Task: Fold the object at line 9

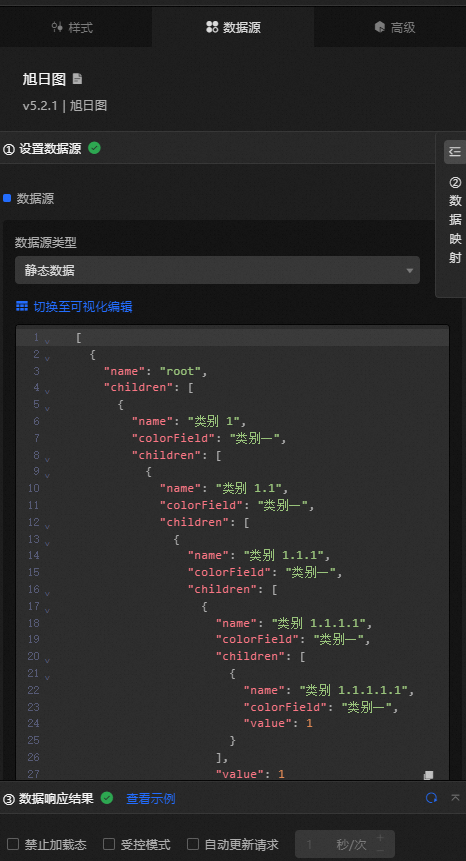Action: (x=47, y=476)
